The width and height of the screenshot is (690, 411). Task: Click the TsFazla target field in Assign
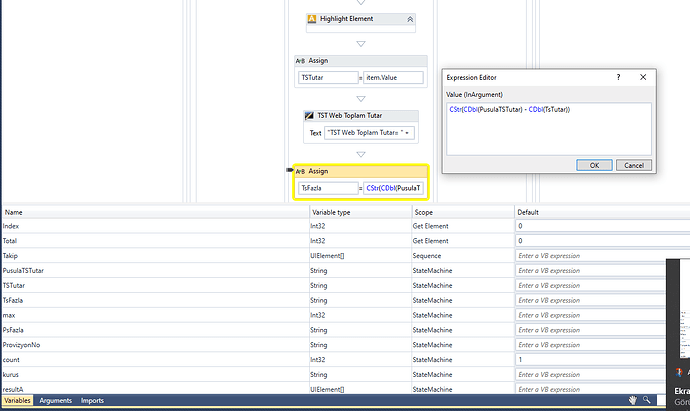click(328, 188)
